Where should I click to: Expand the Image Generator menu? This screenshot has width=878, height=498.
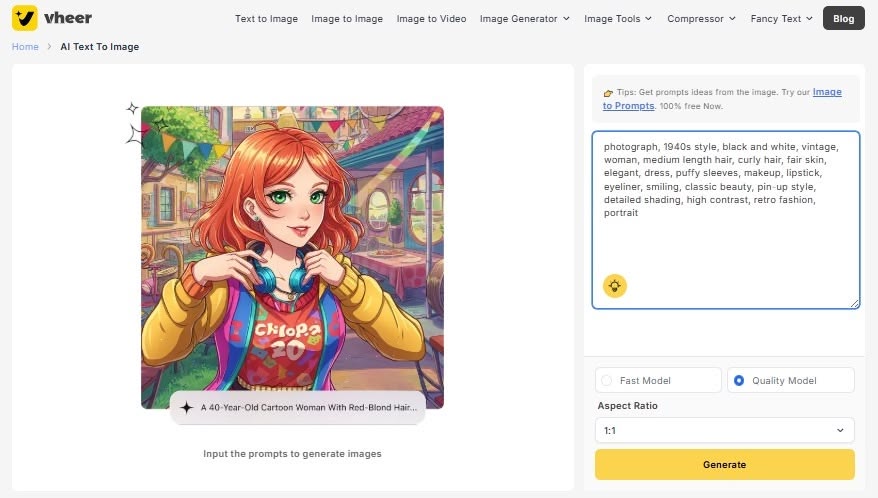pos(524,18)
